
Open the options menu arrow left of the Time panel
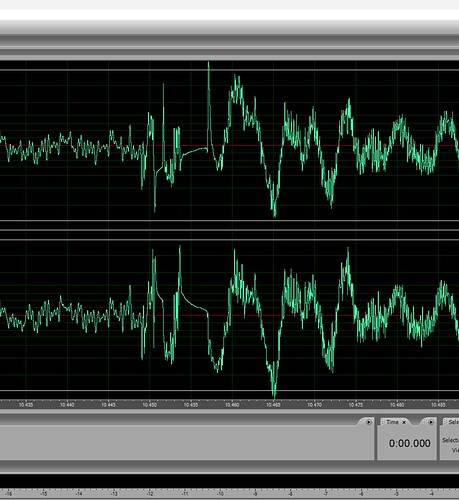369,422
